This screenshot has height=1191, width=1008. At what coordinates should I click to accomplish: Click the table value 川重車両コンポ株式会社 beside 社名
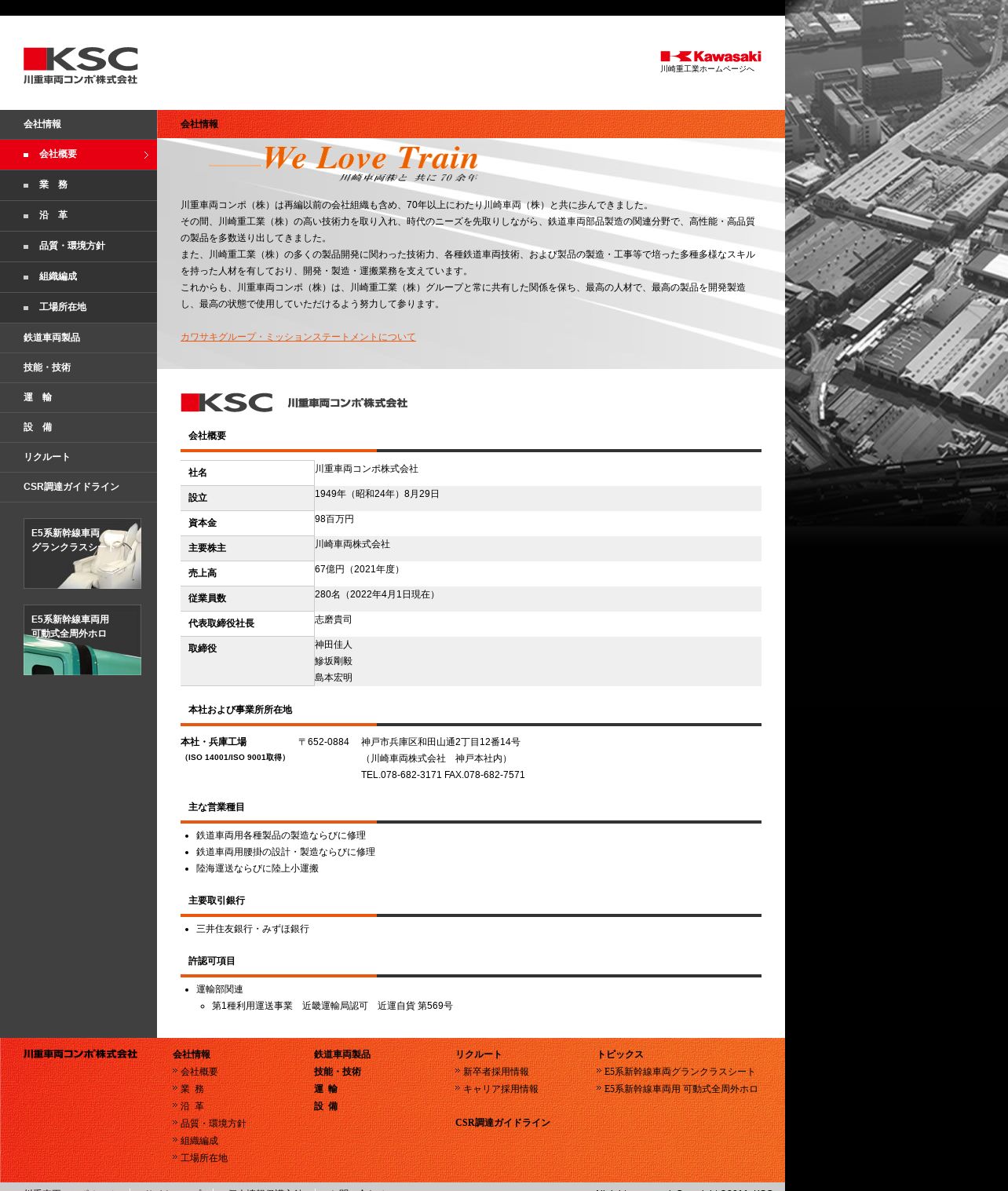367,469
